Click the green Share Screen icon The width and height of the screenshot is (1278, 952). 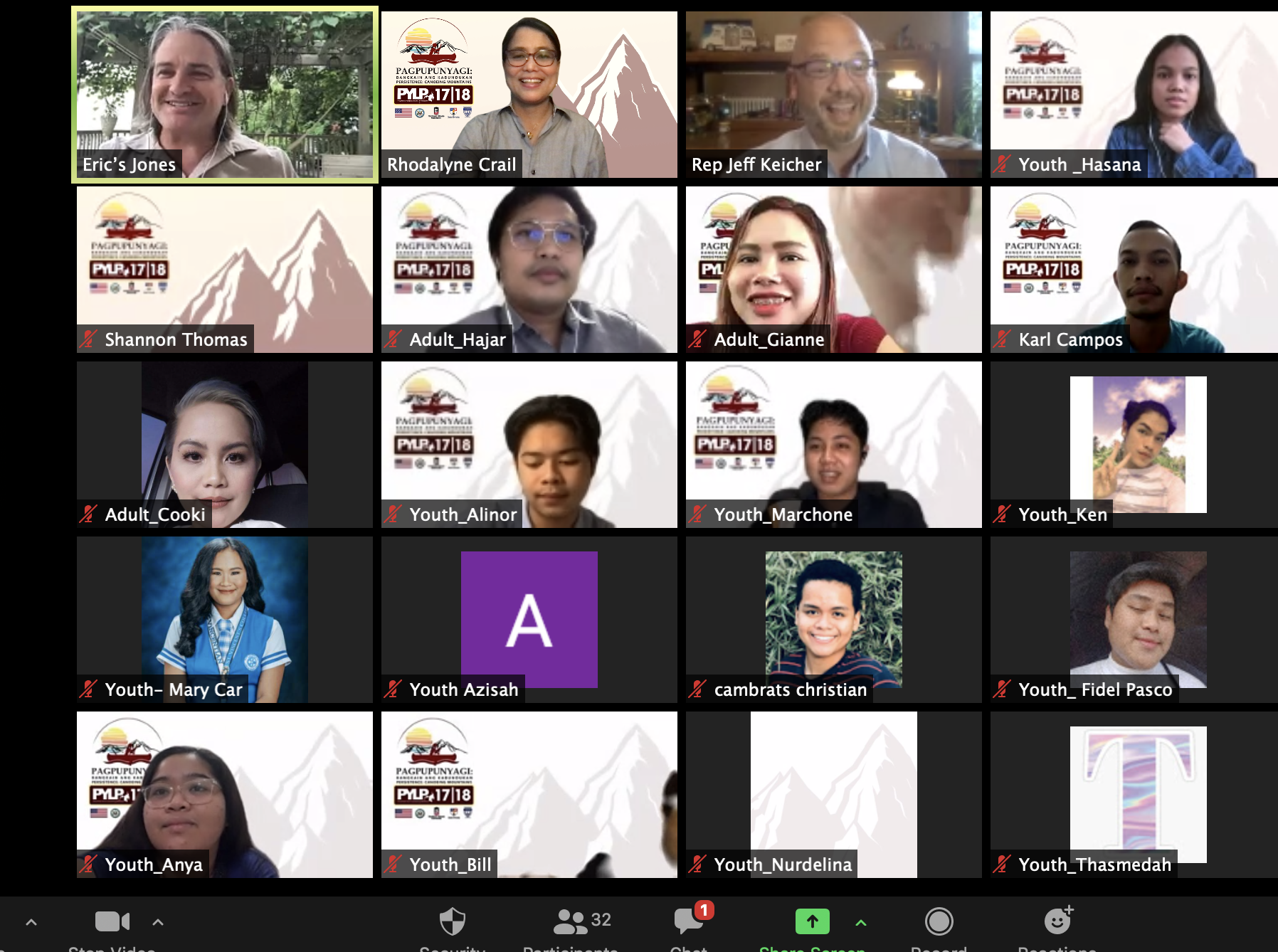pos(812,922)
